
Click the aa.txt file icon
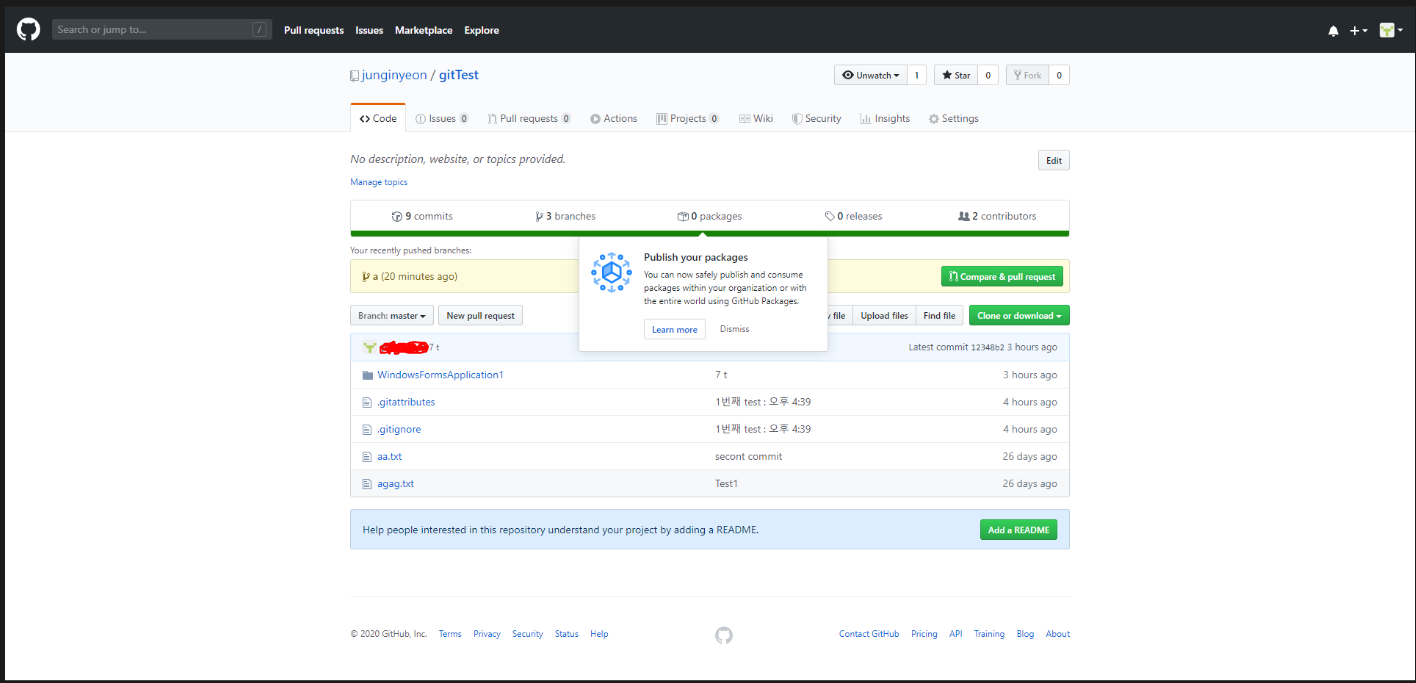click(367, 456)
